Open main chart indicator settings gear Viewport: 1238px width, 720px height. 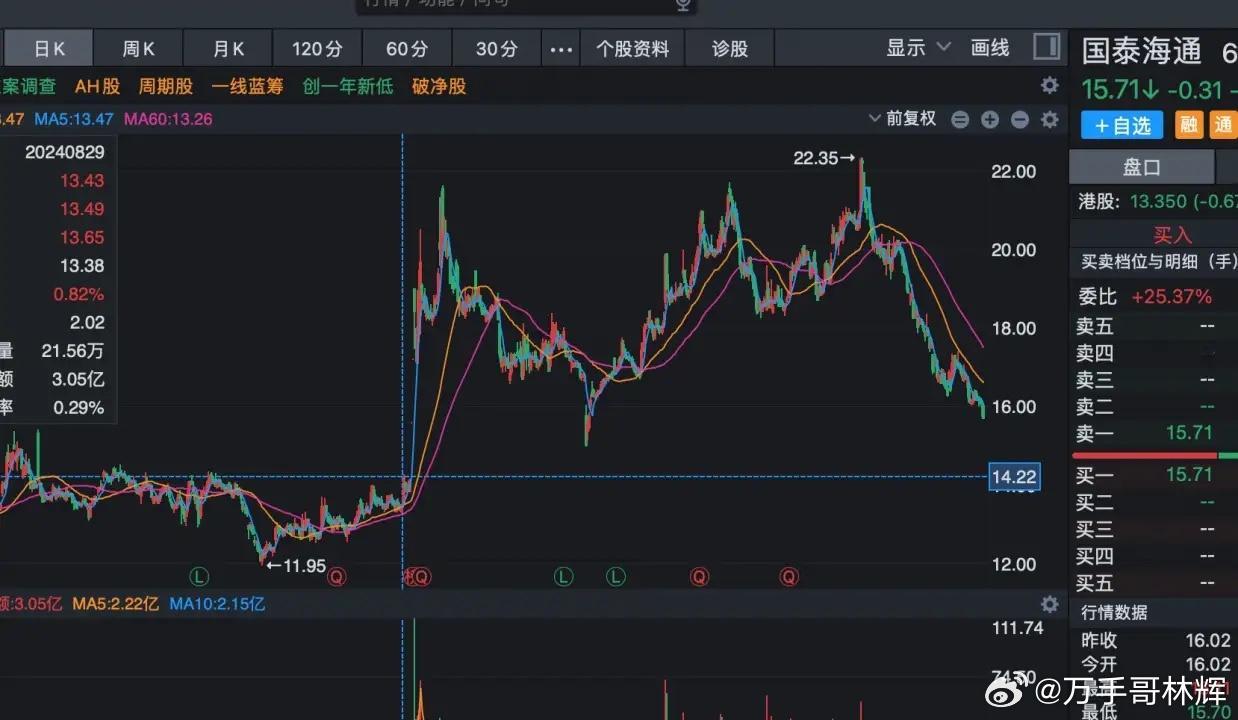[1049, 120]
